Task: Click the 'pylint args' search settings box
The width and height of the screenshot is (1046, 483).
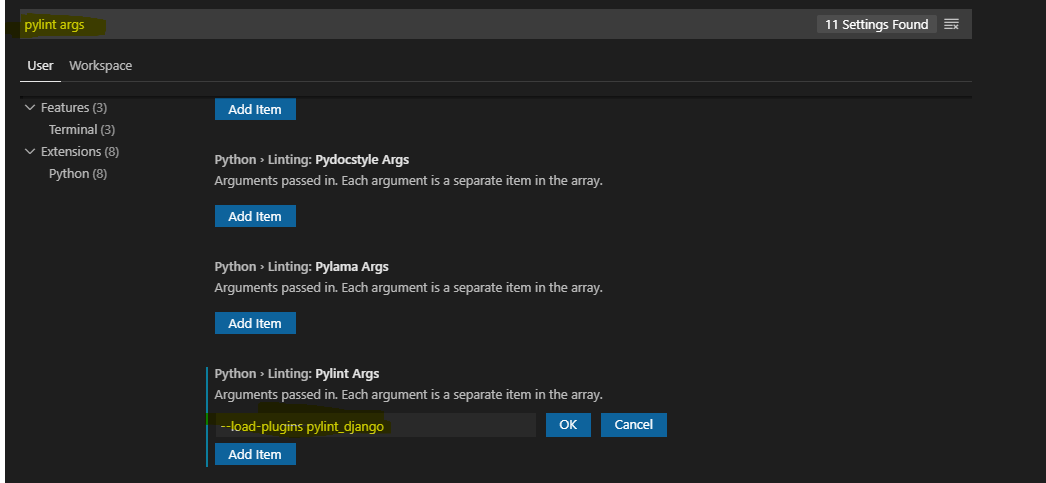Action: click(400, 25)
